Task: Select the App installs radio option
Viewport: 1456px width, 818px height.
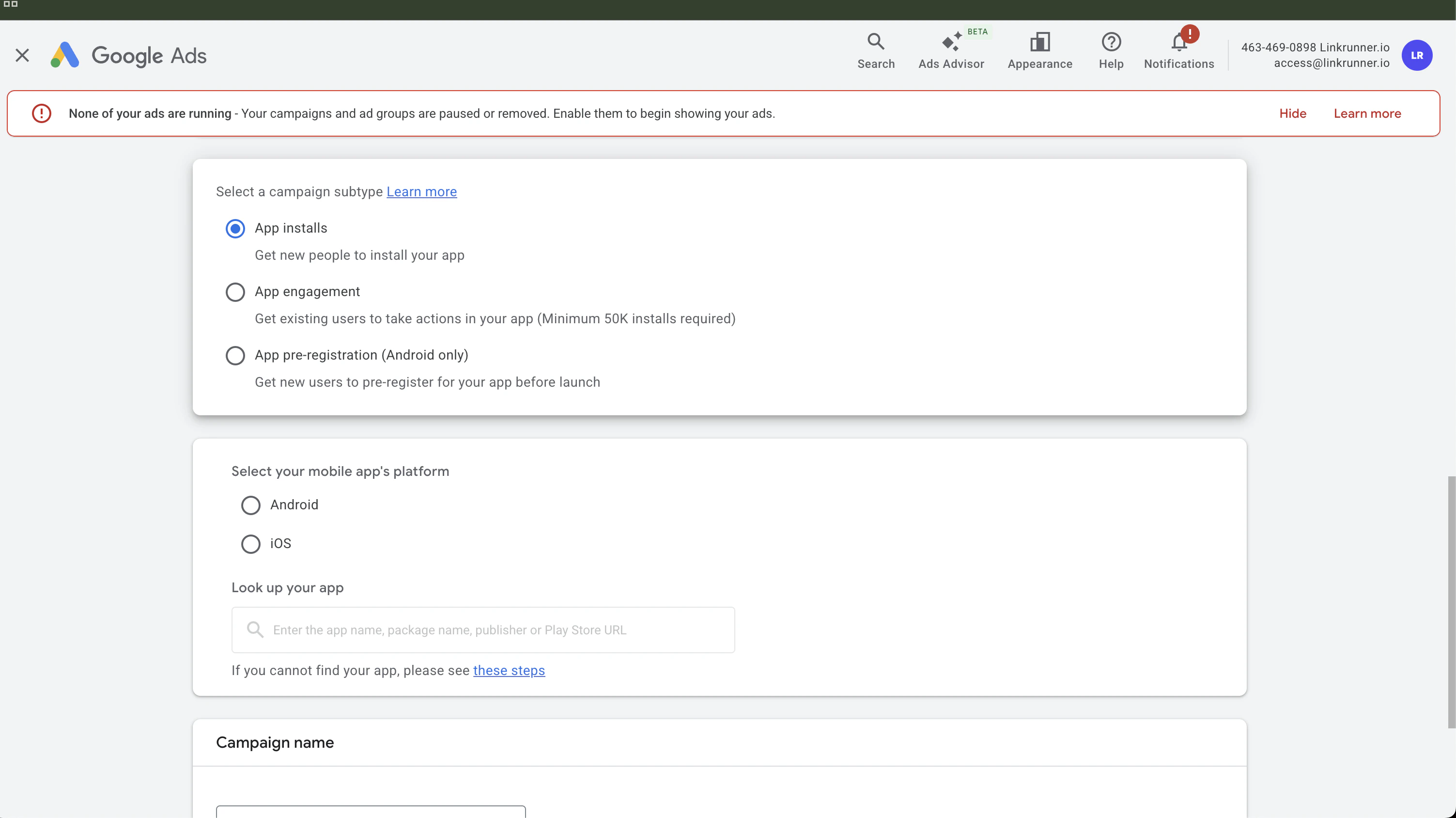Action: pyautogui.click(x=235, y=228)
